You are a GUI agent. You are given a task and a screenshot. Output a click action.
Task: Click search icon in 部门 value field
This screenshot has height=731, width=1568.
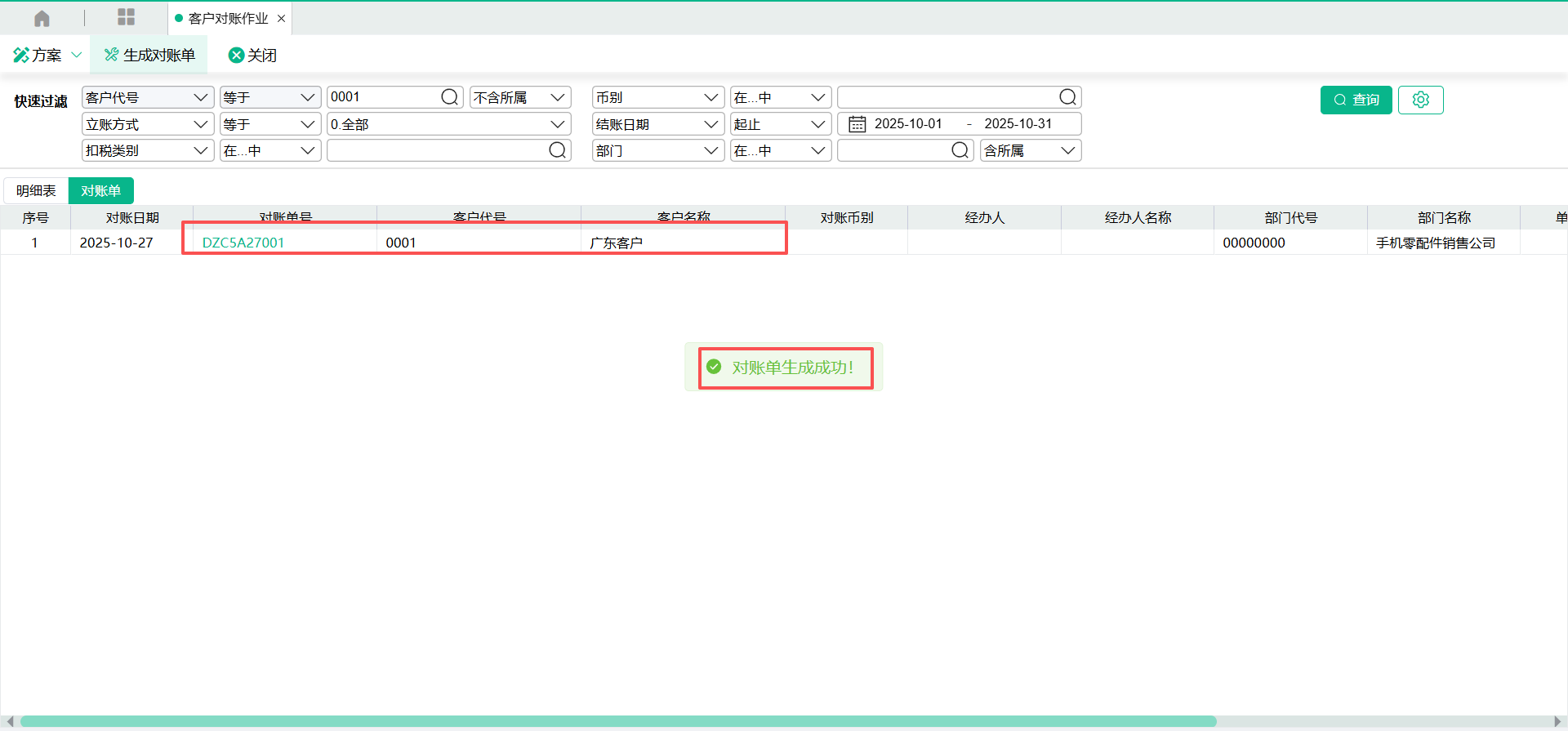(x=960, y=150)
